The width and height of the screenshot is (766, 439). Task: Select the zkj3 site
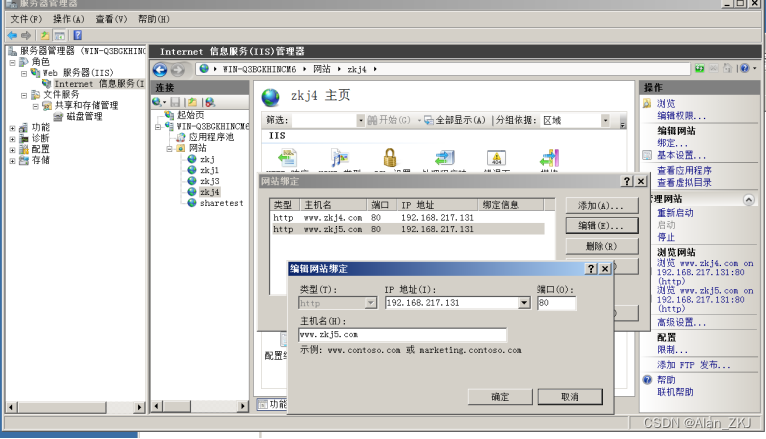pyautogui.click(x=210, y=181)
